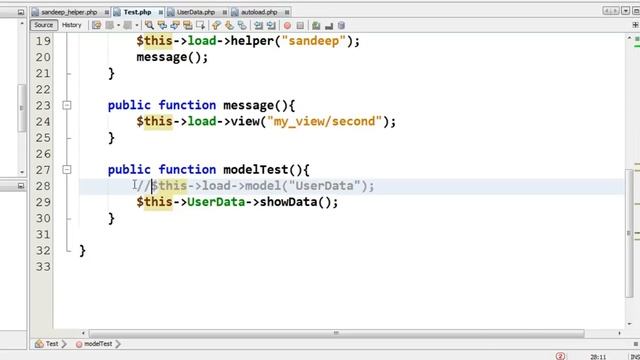Switch to History view
640x360 pixels.
[x=72, y=25]
